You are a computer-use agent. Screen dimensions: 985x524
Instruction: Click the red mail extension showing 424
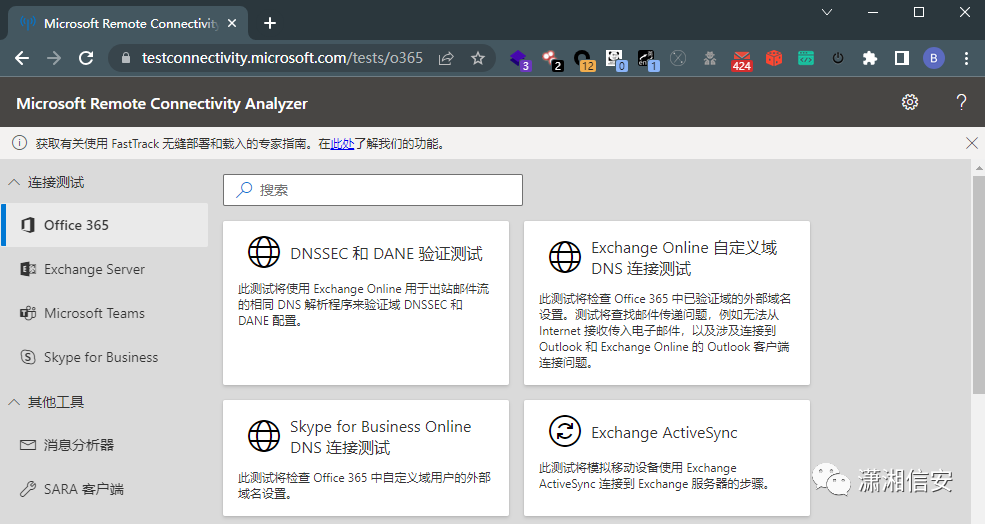(x=742, y=60)
